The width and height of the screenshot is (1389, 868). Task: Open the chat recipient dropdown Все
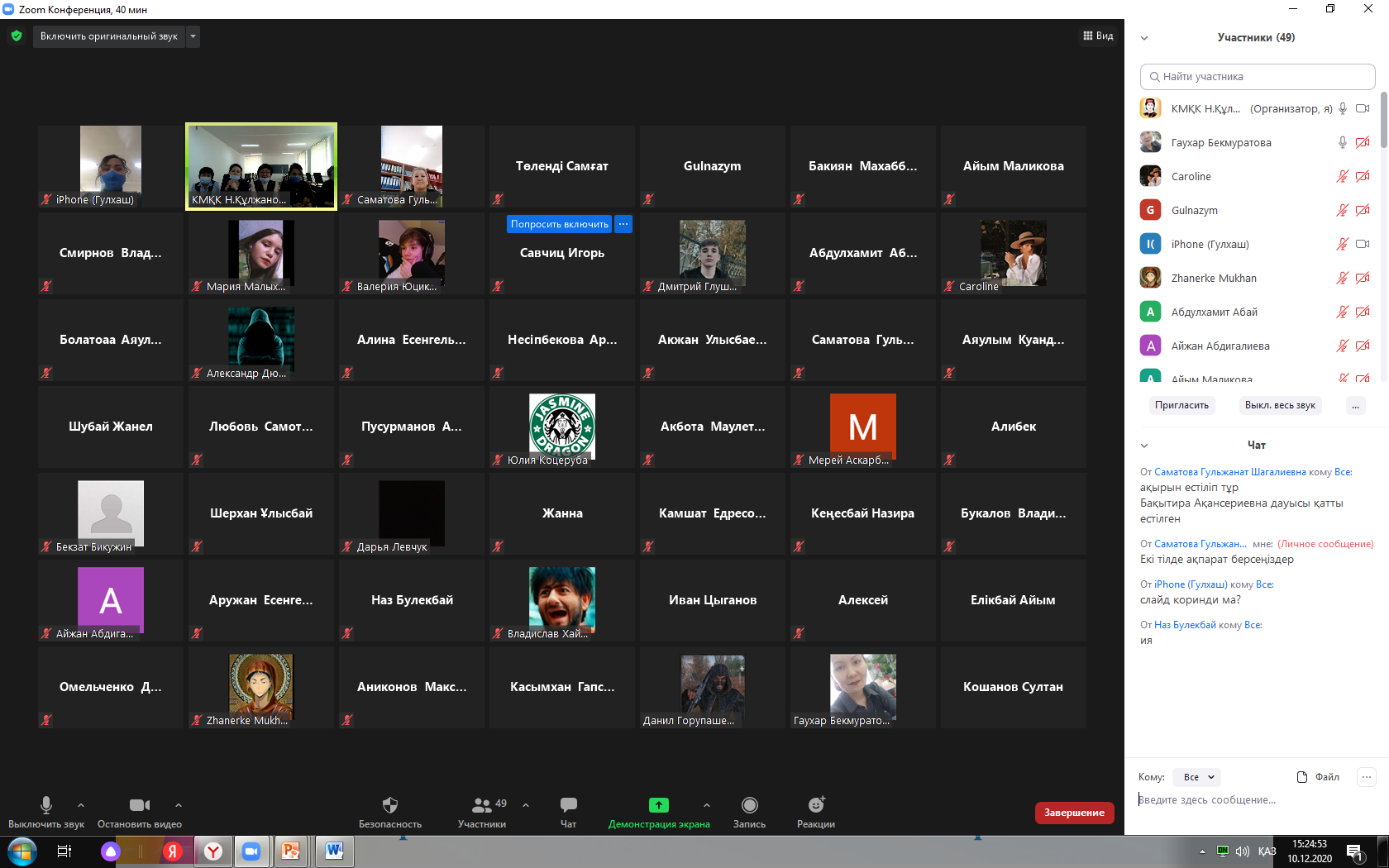(x=1199, y=777)
